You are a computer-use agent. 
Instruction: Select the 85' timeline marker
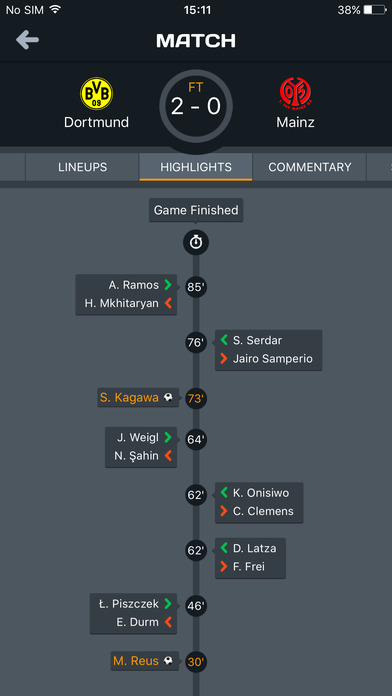point(196,287)
